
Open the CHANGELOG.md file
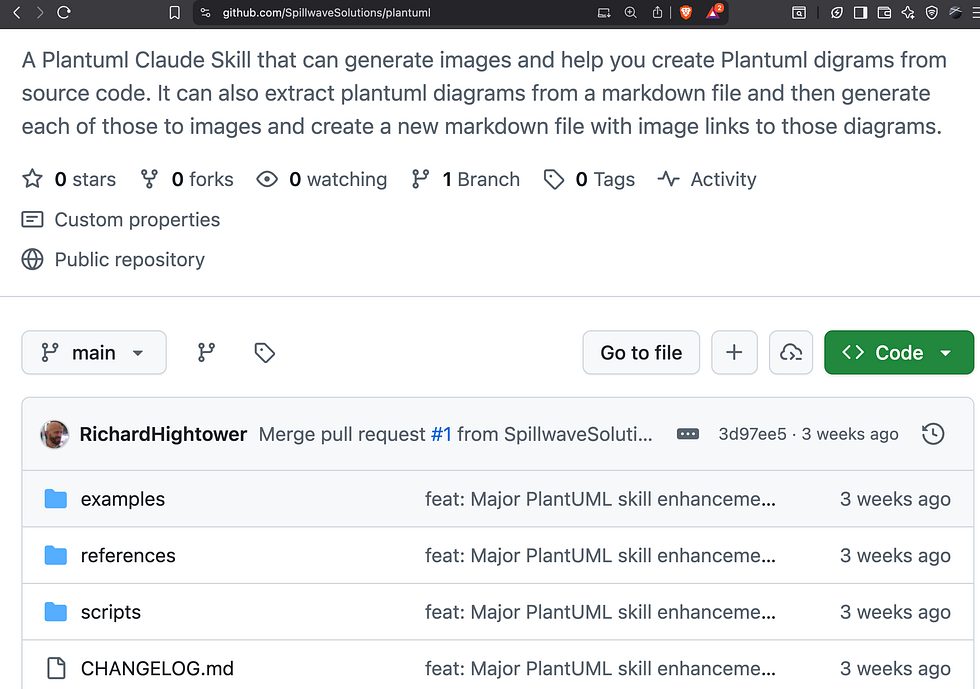point(157,669)
